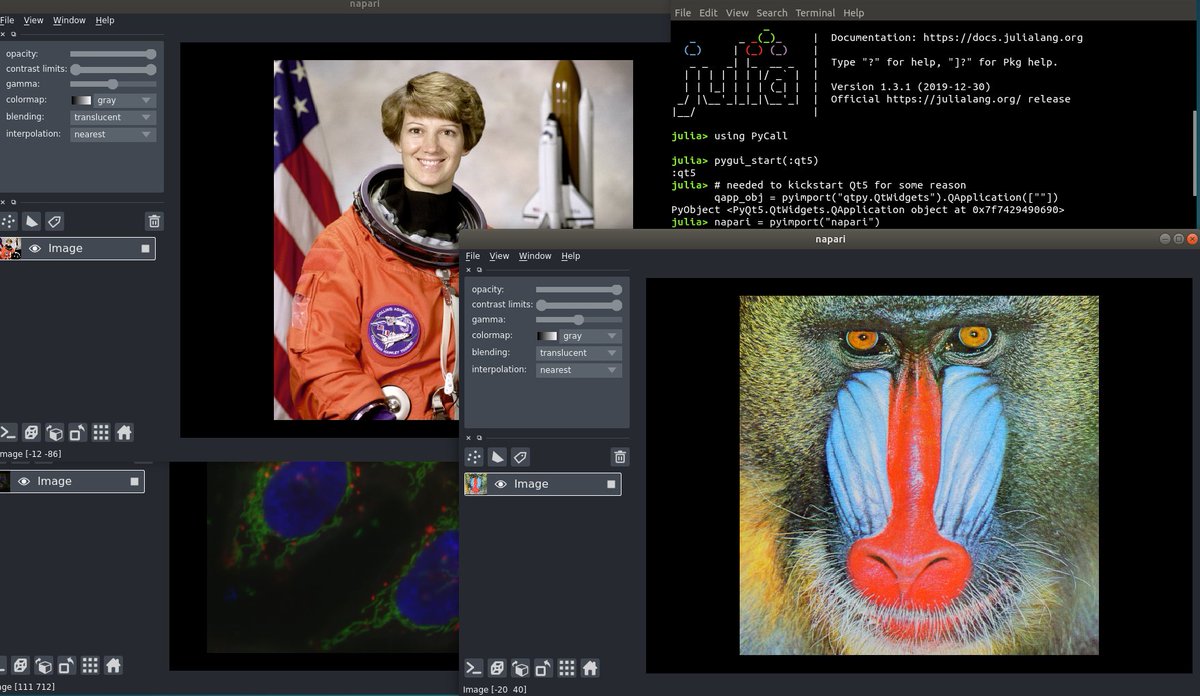The width and height of the screenshot is (1200, 696).
Task: Toggle 2D/3D display cube in the cells window
Action: tap(20, 665)
